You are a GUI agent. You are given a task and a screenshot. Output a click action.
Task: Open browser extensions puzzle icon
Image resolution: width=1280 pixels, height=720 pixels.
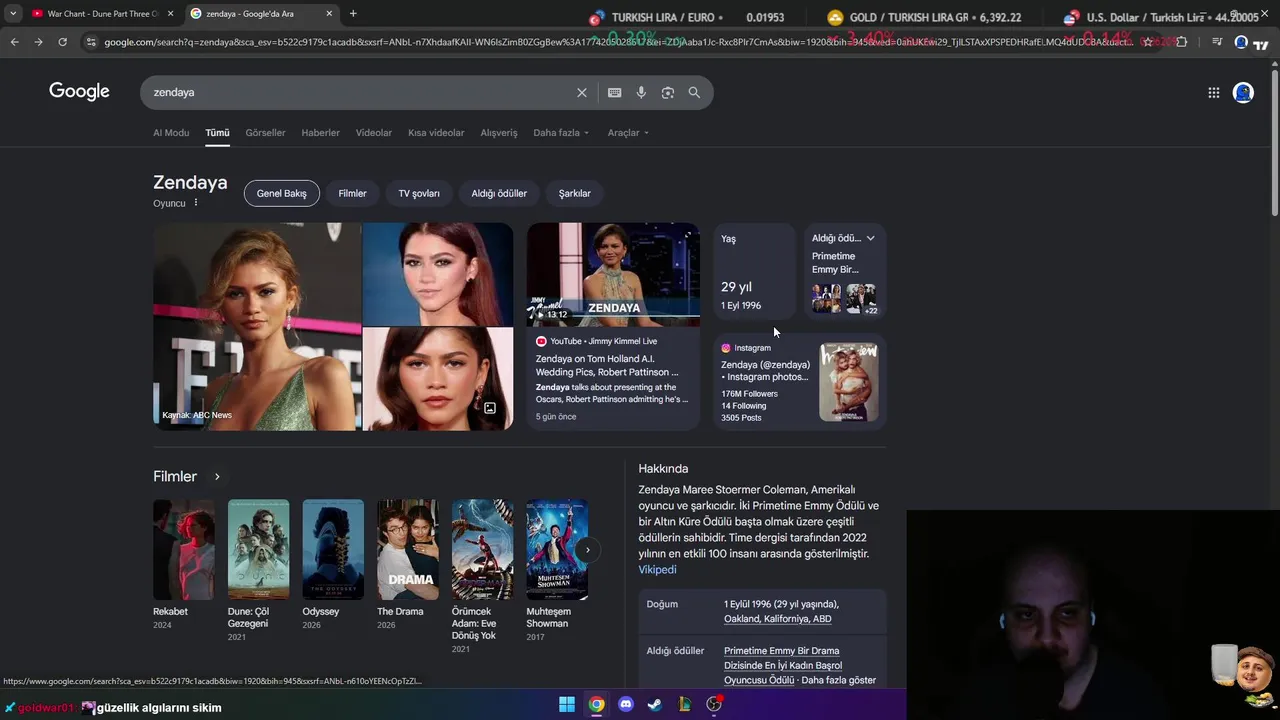tap(1182, 42)
